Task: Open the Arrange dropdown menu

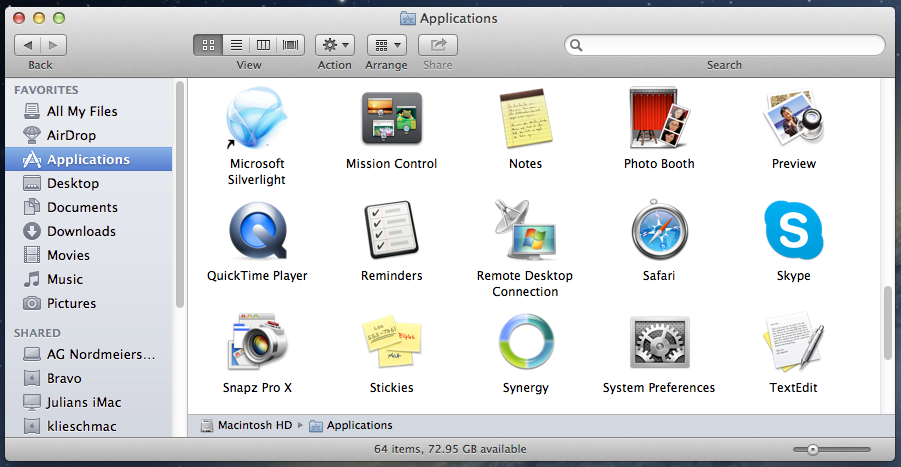Action: pos(386,45)
